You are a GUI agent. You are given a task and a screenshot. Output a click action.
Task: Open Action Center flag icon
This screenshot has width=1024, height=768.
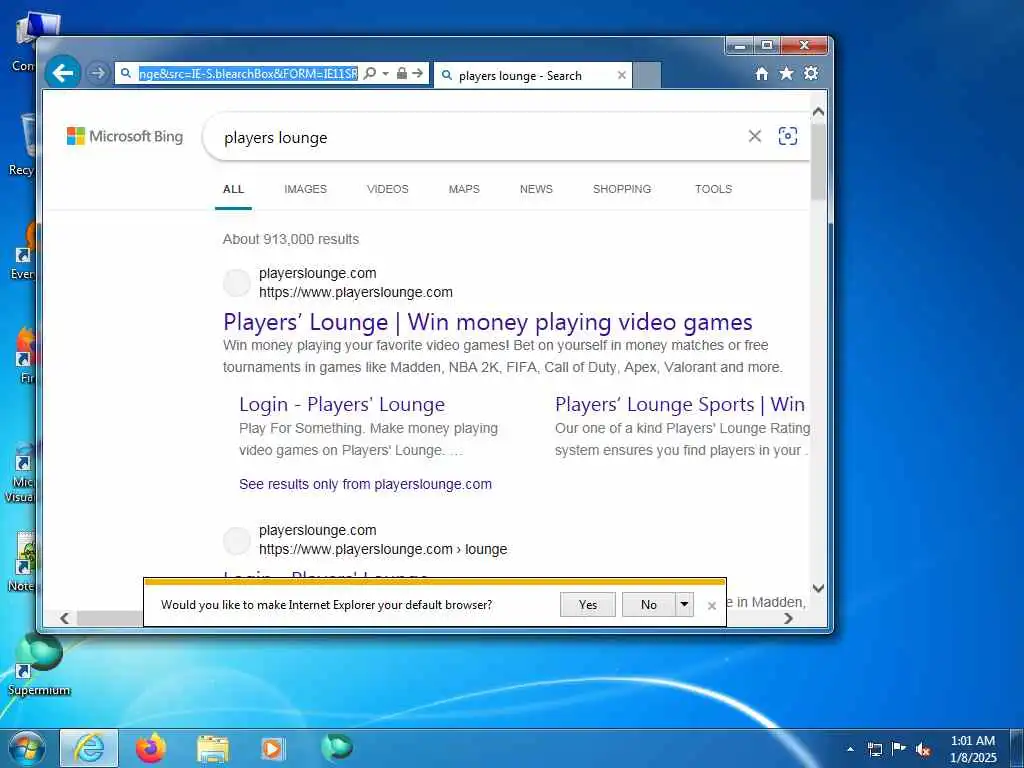pyautogui.click(x=899, y=748)
